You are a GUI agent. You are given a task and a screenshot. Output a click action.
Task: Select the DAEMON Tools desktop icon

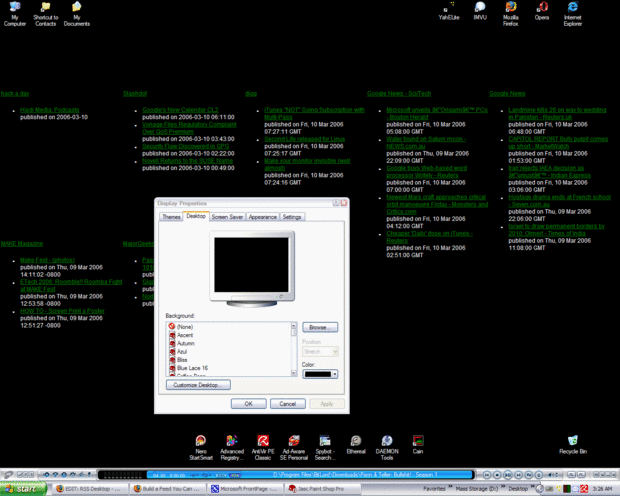point(387,448)
